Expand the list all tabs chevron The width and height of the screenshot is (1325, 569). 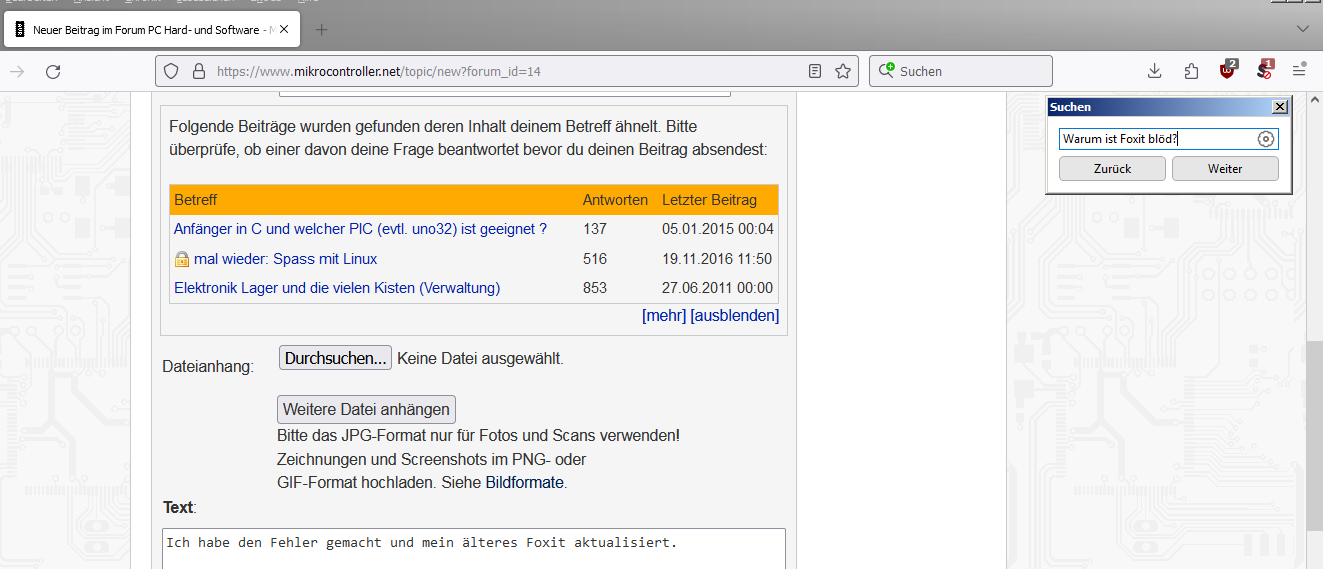tap(1302, 28)
